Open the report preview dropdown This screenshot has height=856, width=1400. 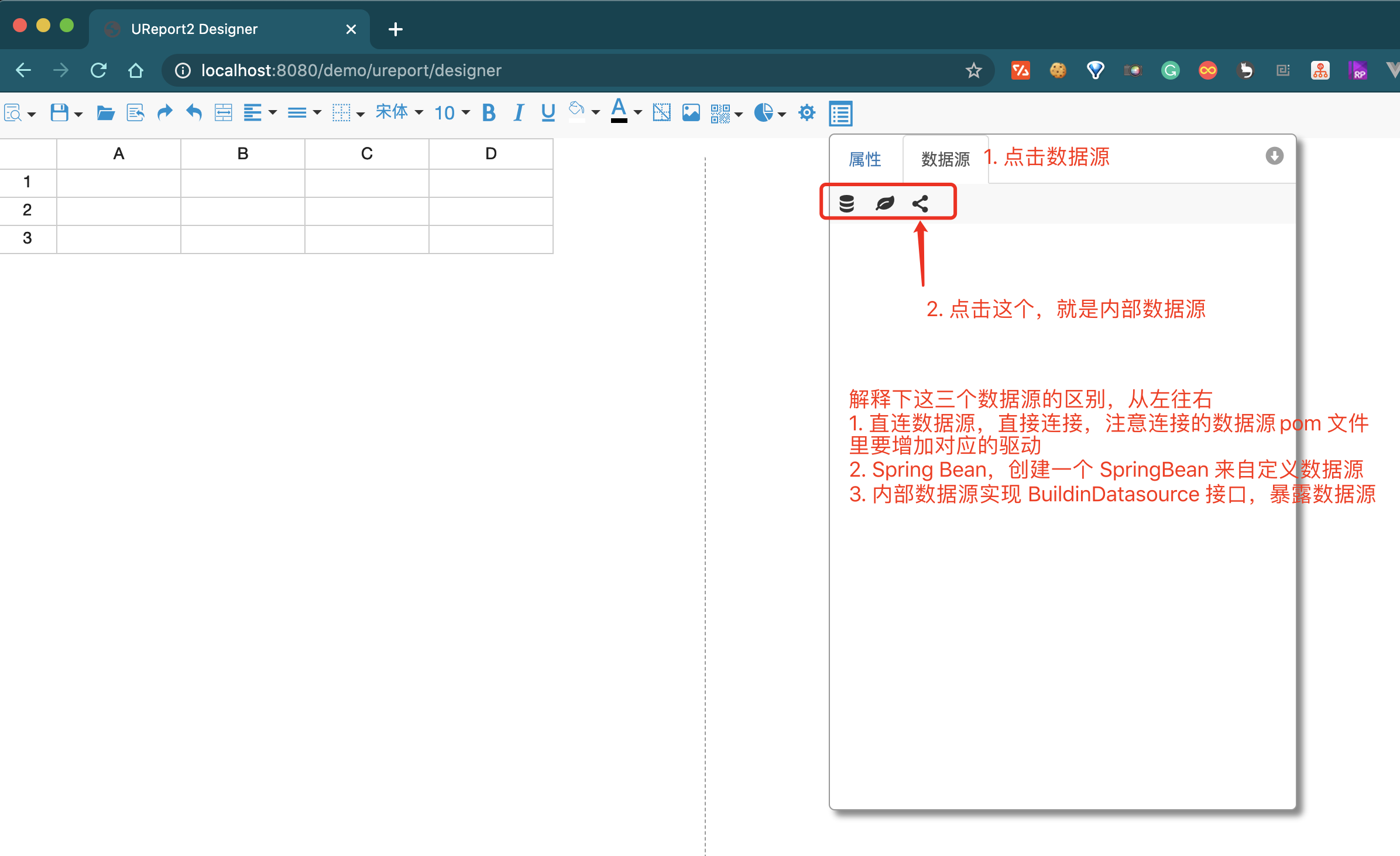click(19, 112)
